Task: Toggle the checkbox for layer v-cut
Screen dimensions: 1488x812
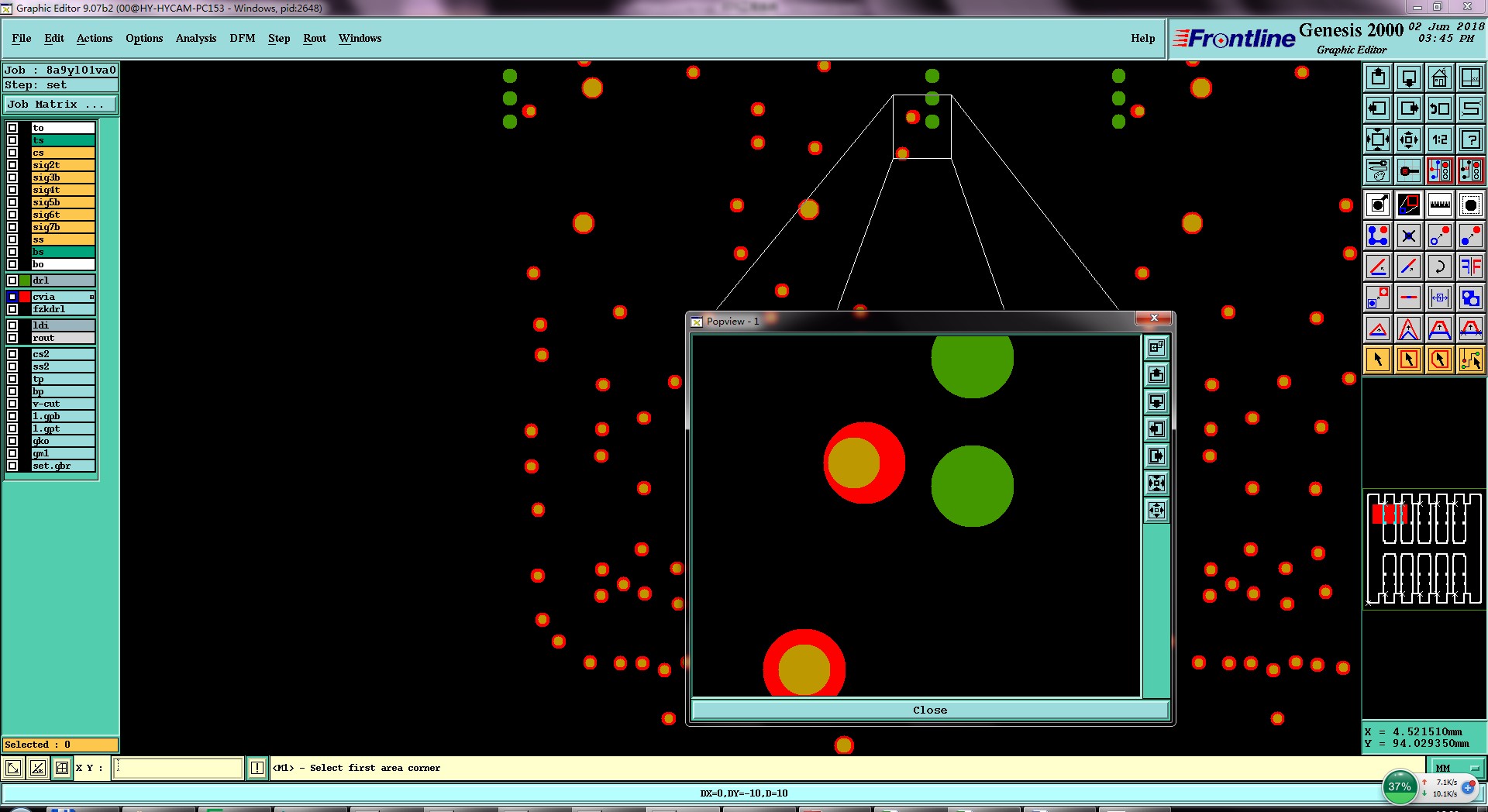Action: pos(12,404)
